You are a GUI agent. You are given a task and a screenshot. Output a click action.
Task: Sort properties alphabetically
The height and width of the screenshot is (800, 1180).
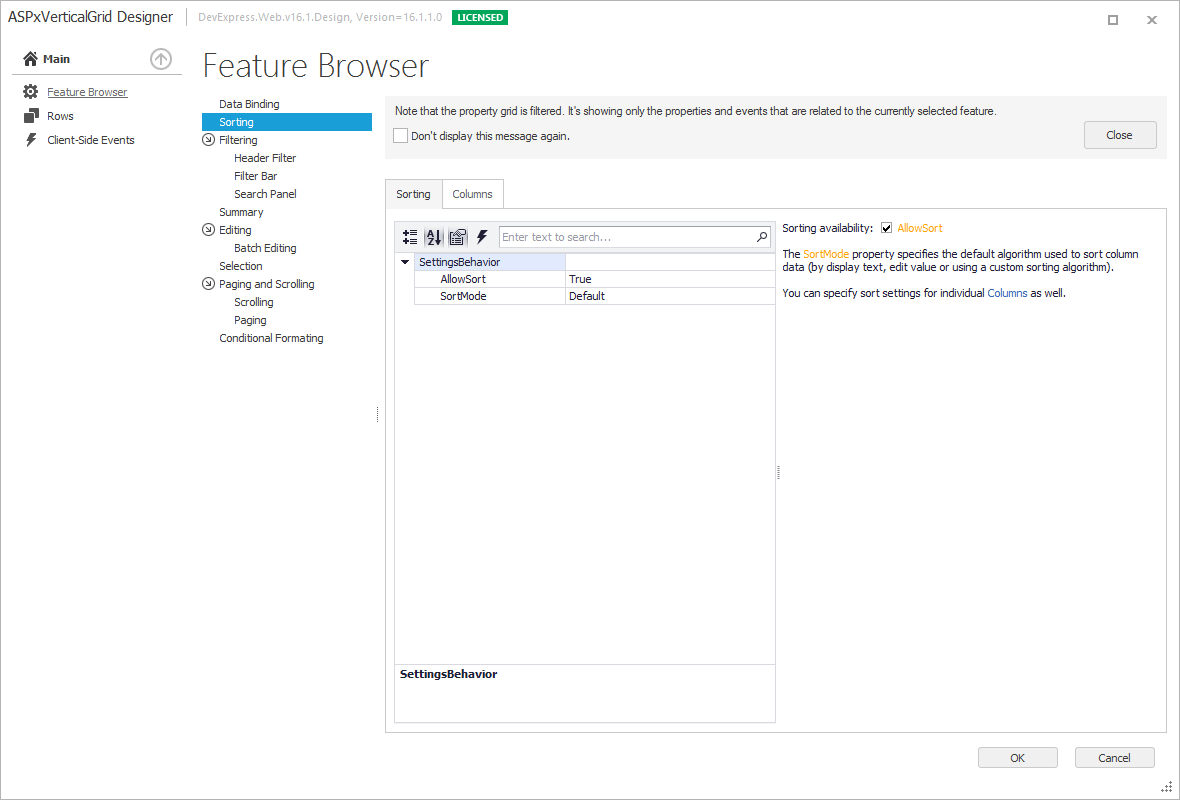pos(432,237)
